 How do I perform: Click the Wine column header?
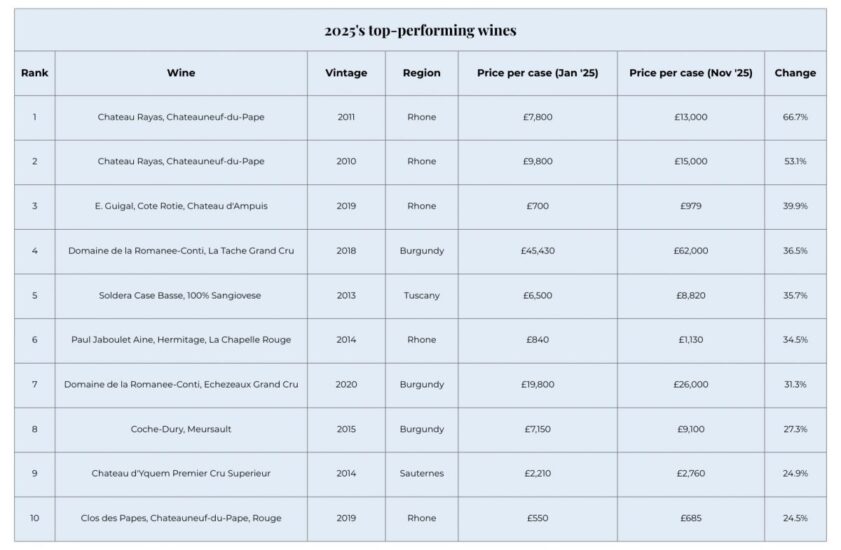pyautogui.click(x=181, y=73)
